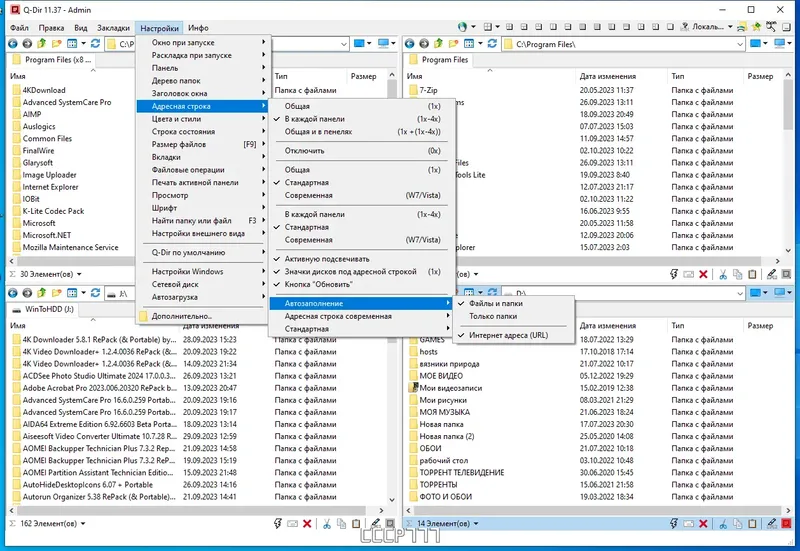The height and width of the screenshot is (551, 800).
Task: Open D:\ address bar dropdown arrow
Action: pos(740,293)
